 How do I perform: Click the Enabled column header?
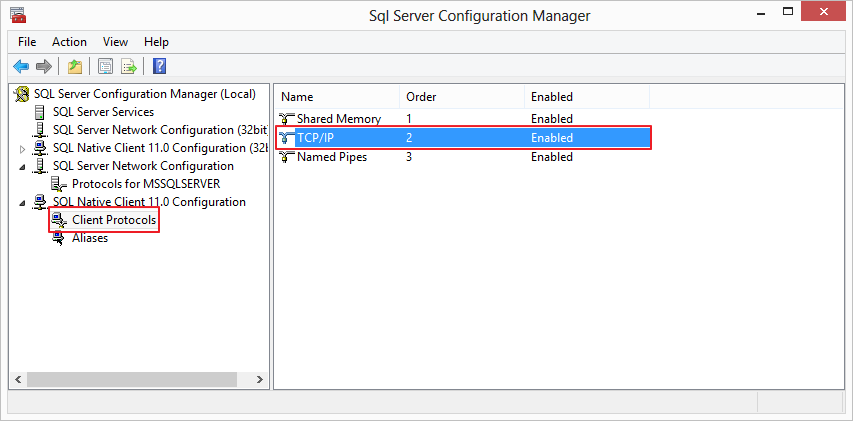[551, 97]
